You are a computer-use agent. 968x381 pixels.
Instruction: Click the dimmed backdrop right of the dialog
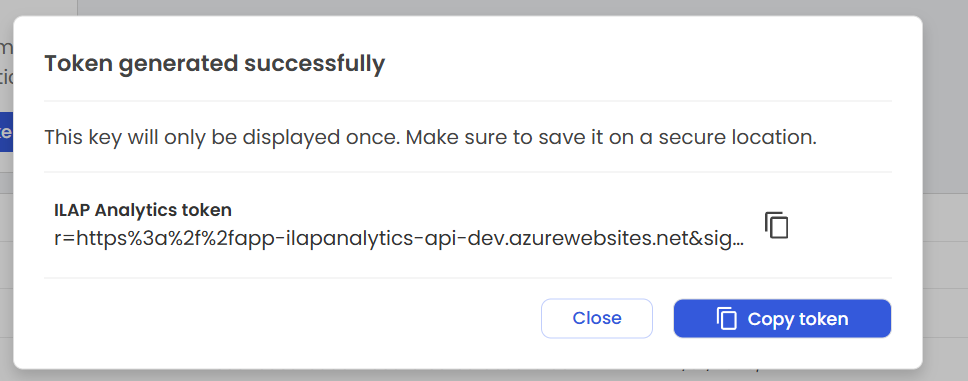(946, 185)
